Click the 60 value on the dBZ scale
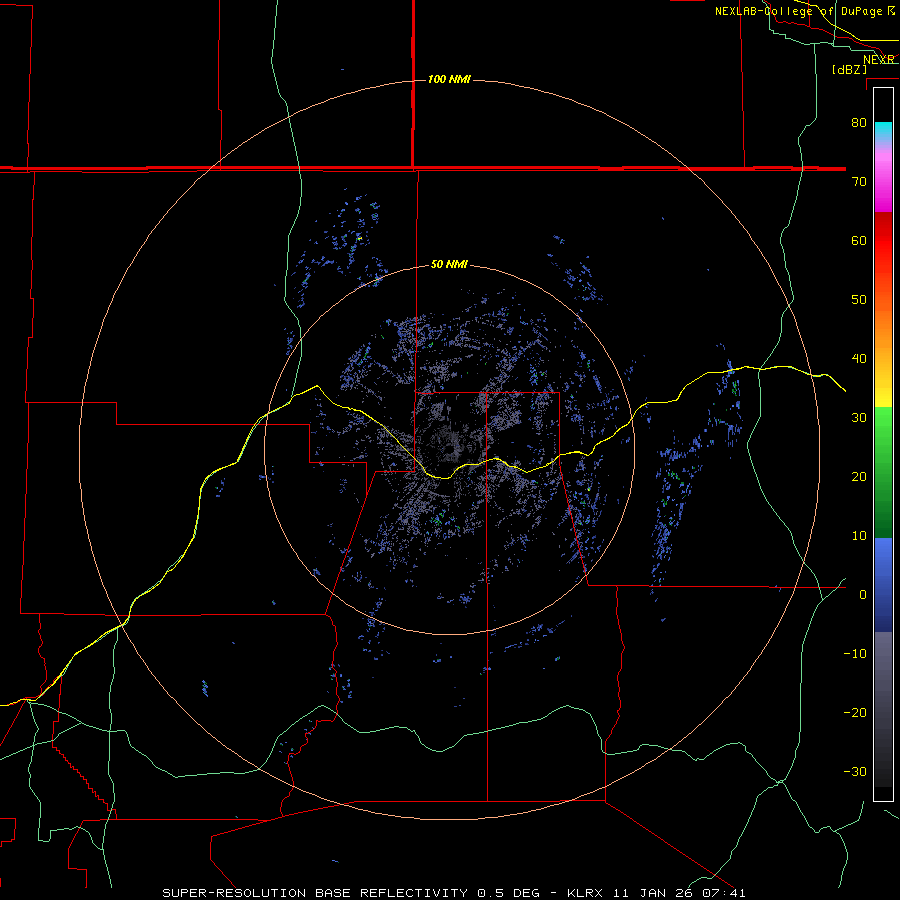The width and height of the screenshot is (900, 900). tap(859, 240)
